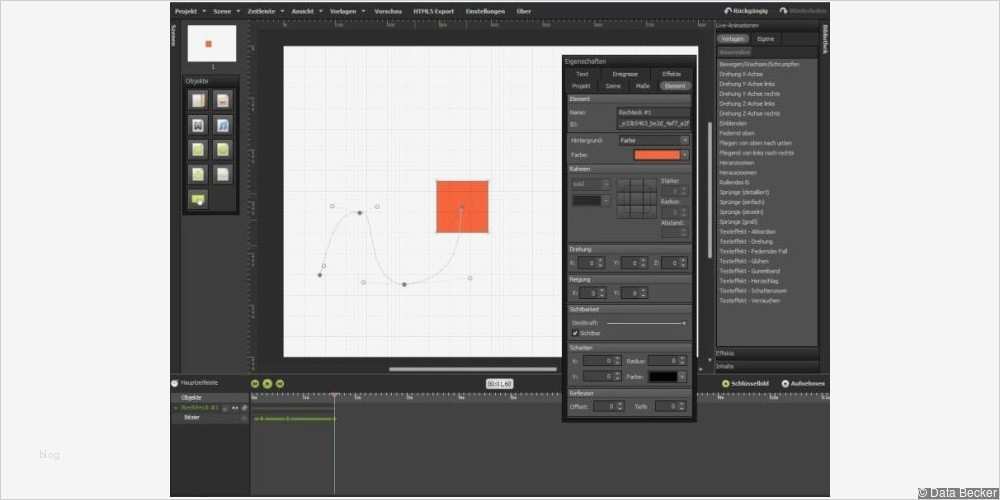1000x500 pixels.
Task: Select 'Sprünge (einfach)' animation
Action: click(742, 202)
